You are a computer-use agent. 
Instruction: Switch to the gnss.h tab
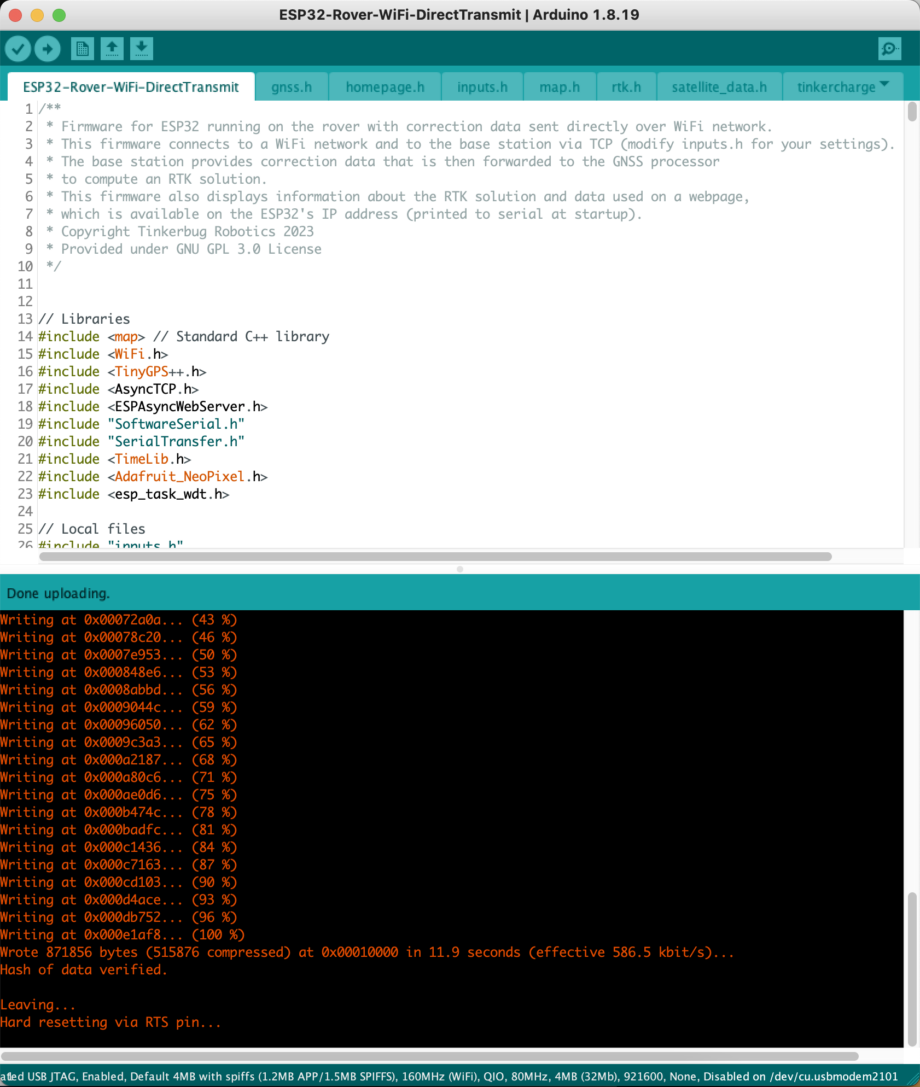[x=291, y=87]
